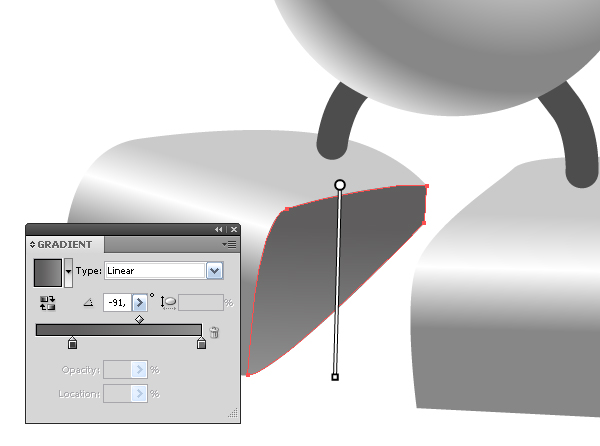This screenshot has height=446, width=600.
Task: Open the Gradient panel flyout menu
Action: pos(230,244)
